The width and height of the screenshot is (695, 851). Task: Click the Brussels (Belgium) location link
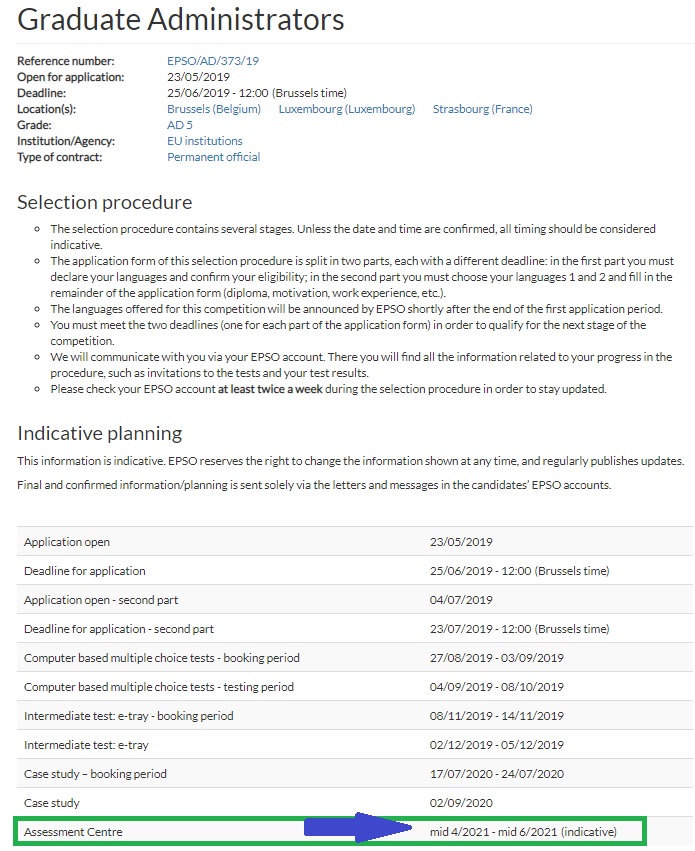[x=214, y=109]
